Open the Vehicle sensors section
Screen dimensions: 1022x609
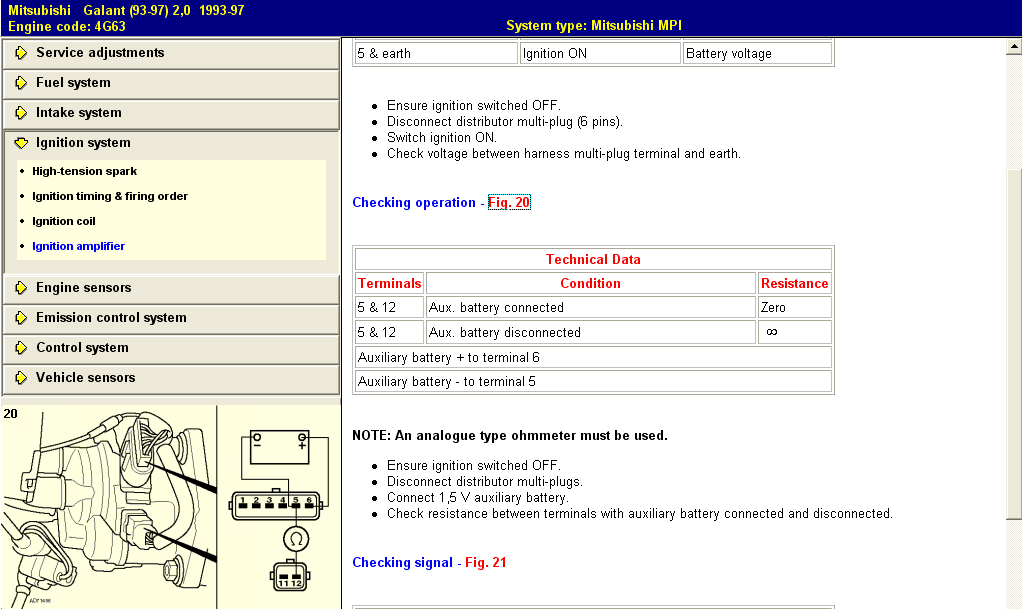(171, 378)
